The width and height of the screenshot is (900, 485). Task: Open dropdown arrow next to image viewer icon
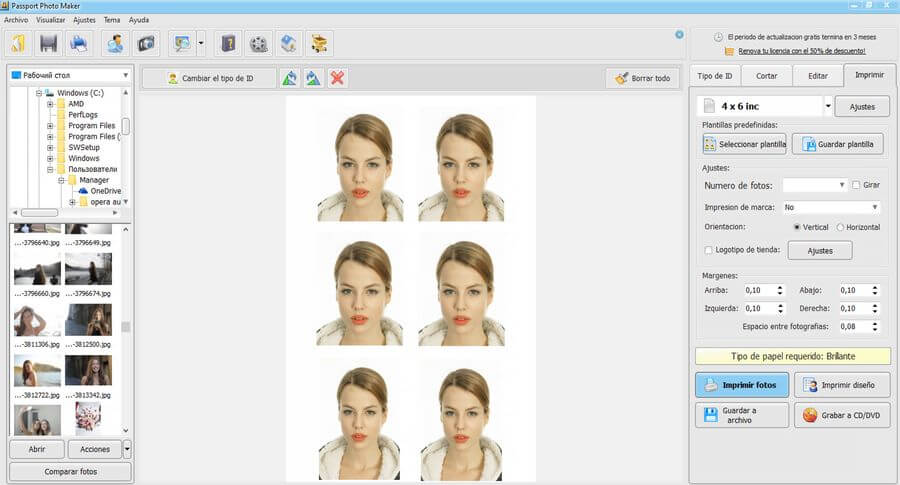201,44
